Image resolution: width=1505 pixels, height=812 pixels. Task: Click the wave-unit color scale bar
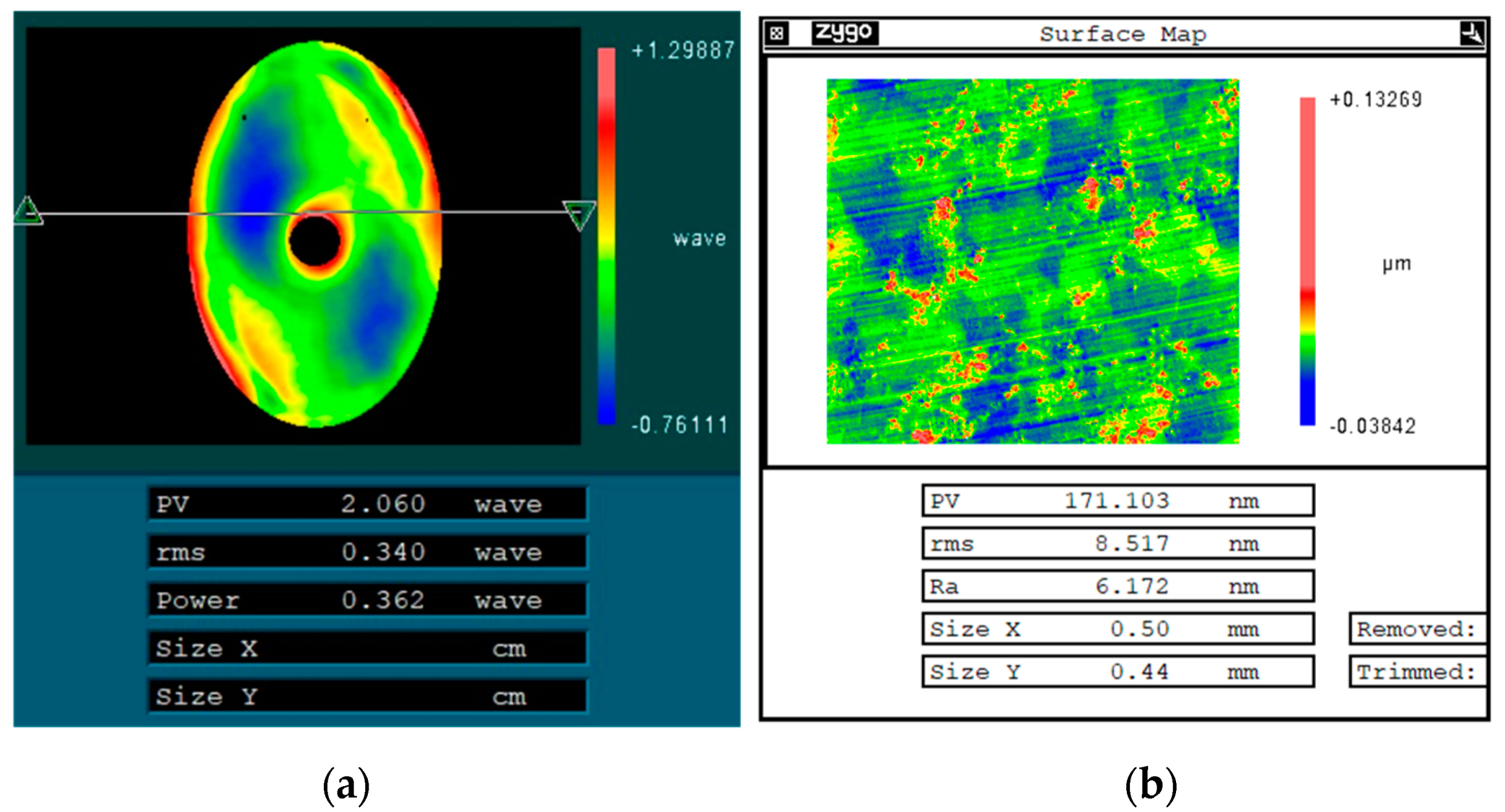point(606,236)
